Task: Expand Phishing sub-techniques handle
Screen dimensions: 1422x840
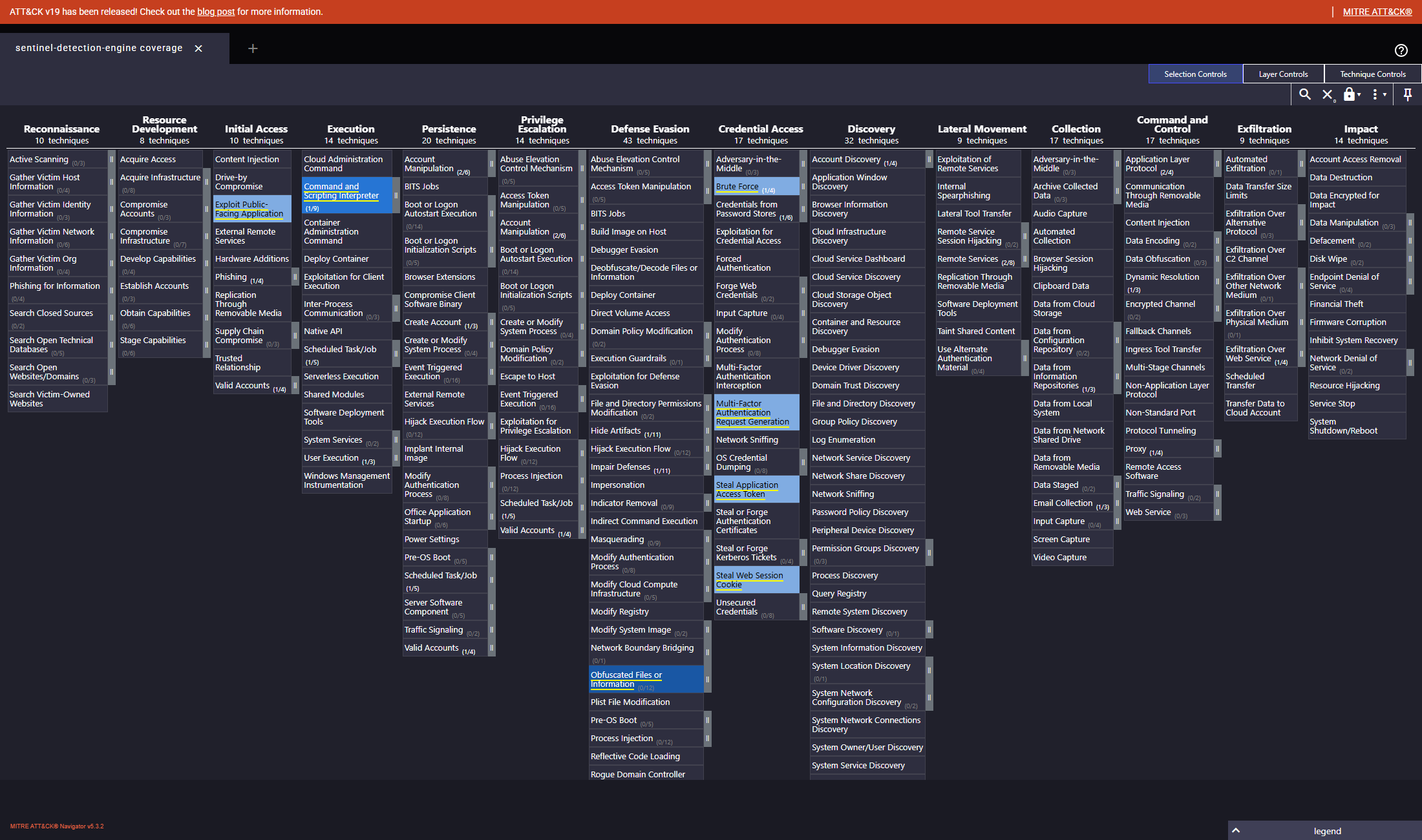Action: (x=295, y=277)
